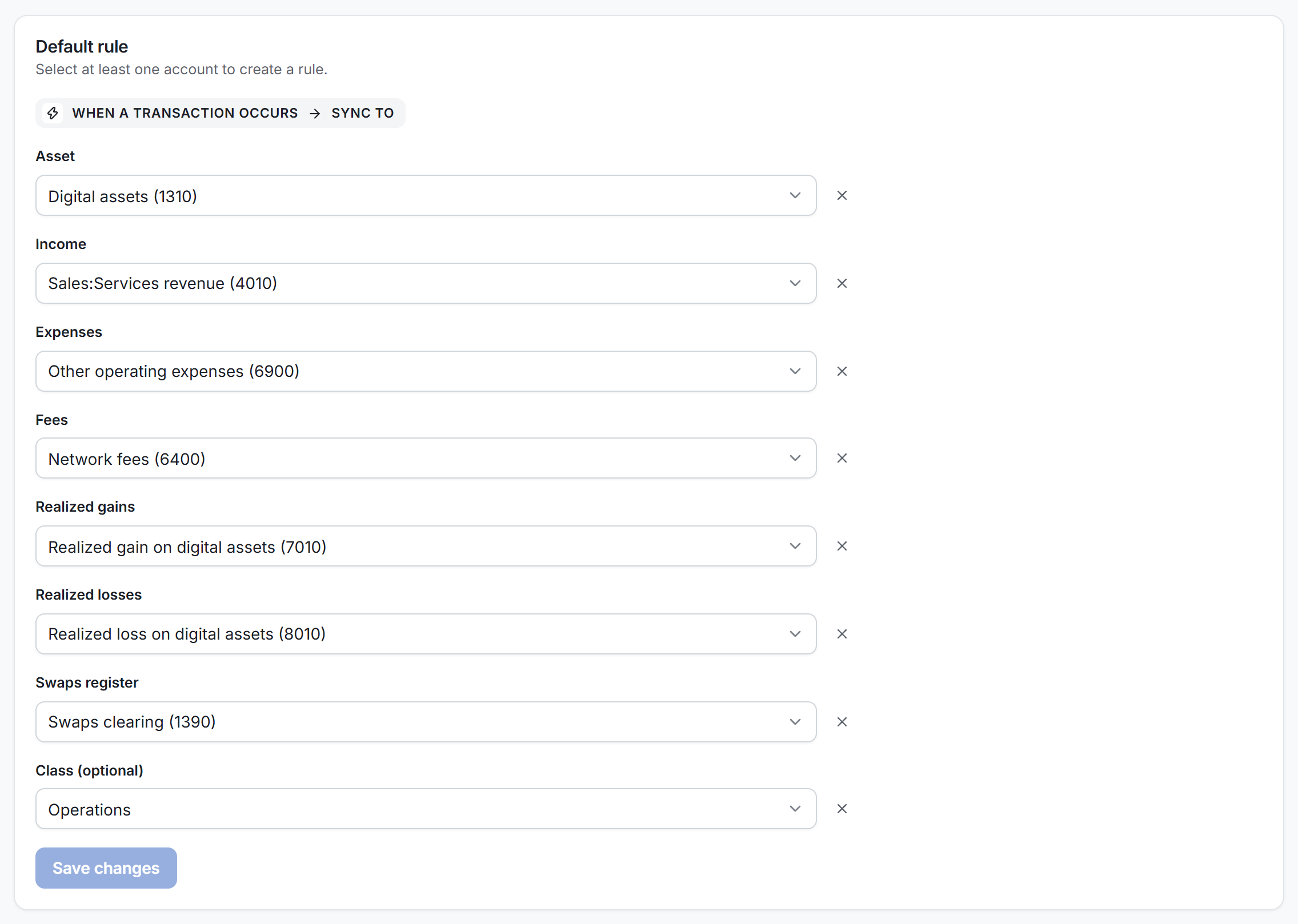Open the Realized losses account dropdown
The image size is (1298, 924).
(x=426, y=634)
